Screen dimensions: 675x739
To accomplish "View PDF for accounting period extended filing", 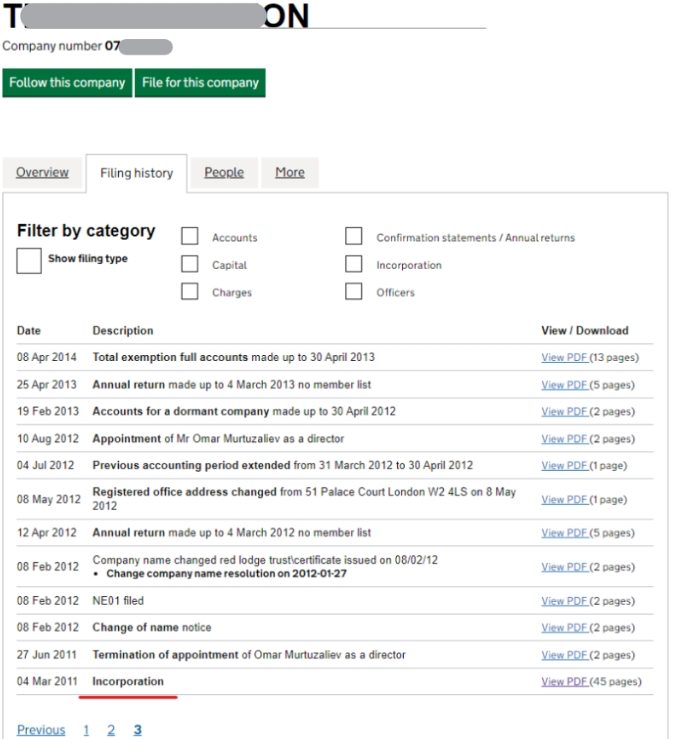I will coord(565,466).
